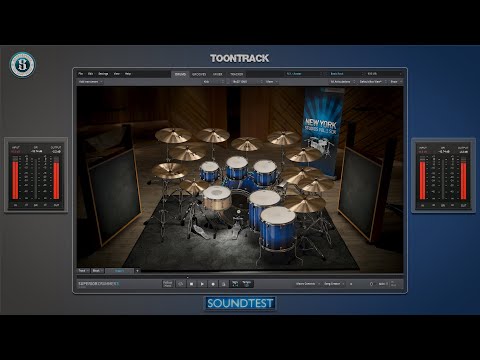The image size is (480, 360).
Task: Toggle Follow Host button
Action: point(168,284)
